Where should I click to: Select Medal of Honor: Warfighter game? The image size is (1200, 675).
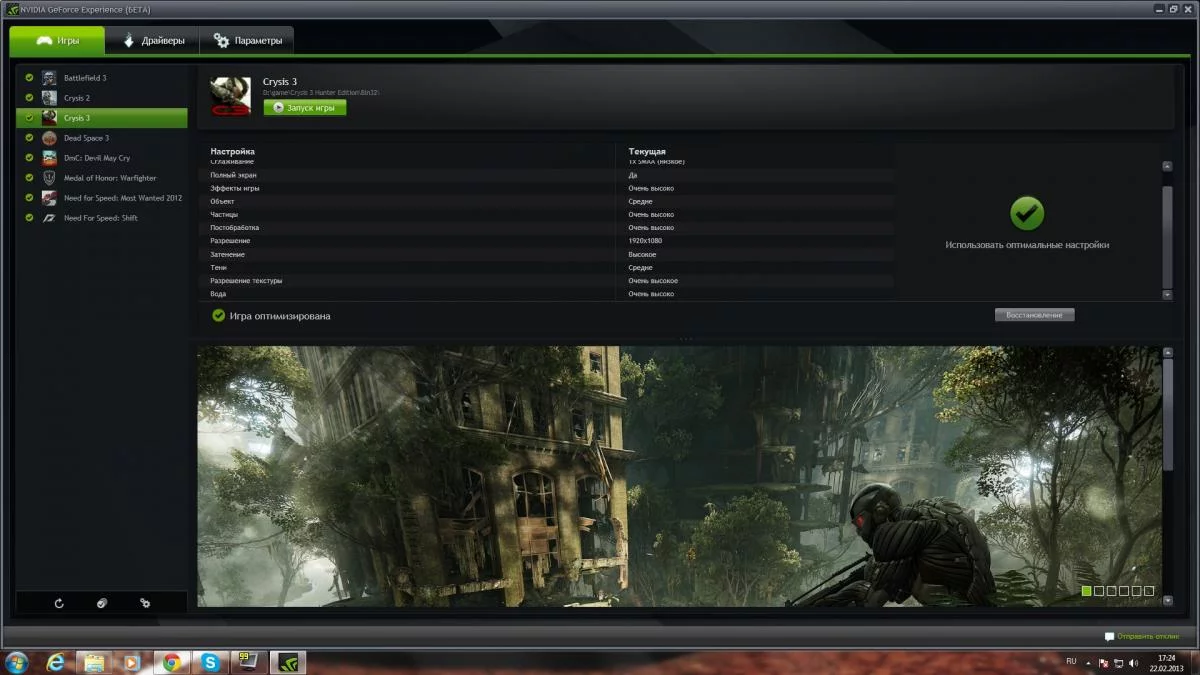pos(102,178)
